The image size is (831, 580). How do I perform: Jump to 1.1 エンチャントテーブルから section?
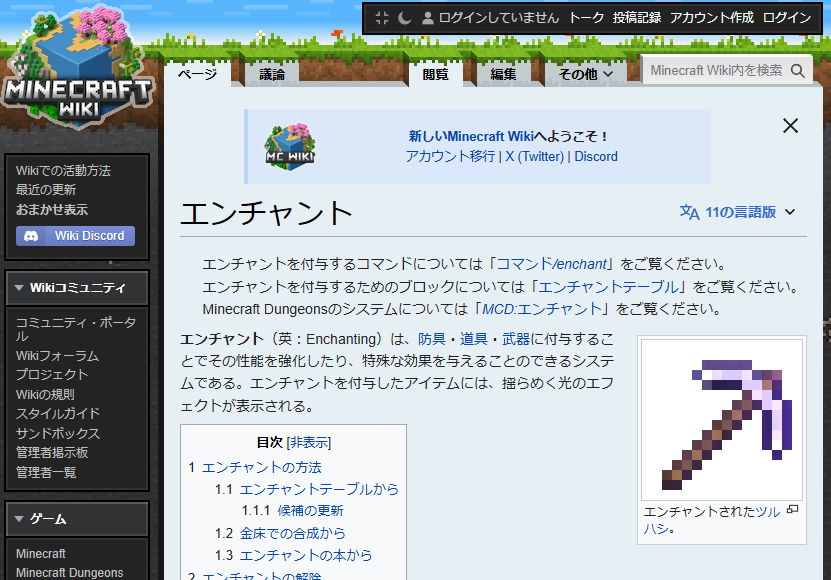pyautogui.click(x=307, y=489)
